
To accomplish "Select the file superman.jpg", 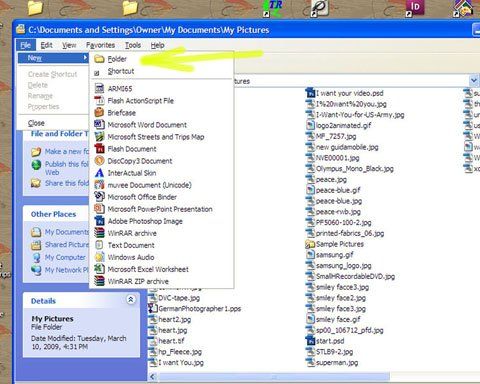I will 332,363.
